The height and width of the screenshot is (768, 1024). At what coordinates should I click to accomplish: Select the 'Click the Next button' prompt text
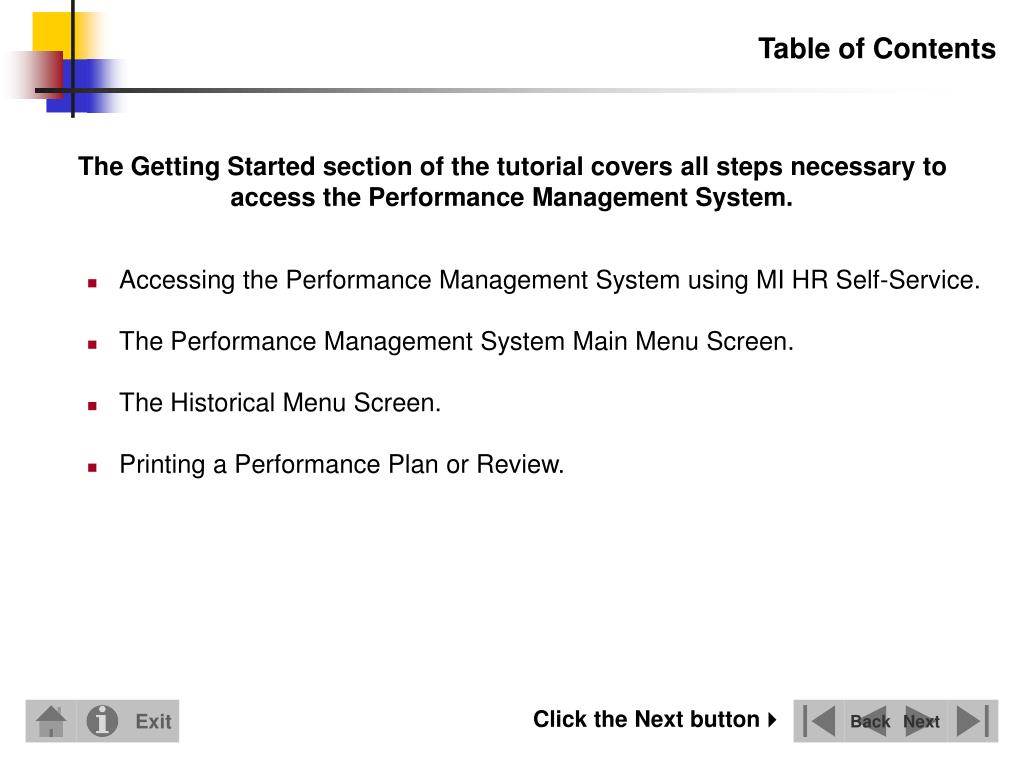(x=646, y=720)
